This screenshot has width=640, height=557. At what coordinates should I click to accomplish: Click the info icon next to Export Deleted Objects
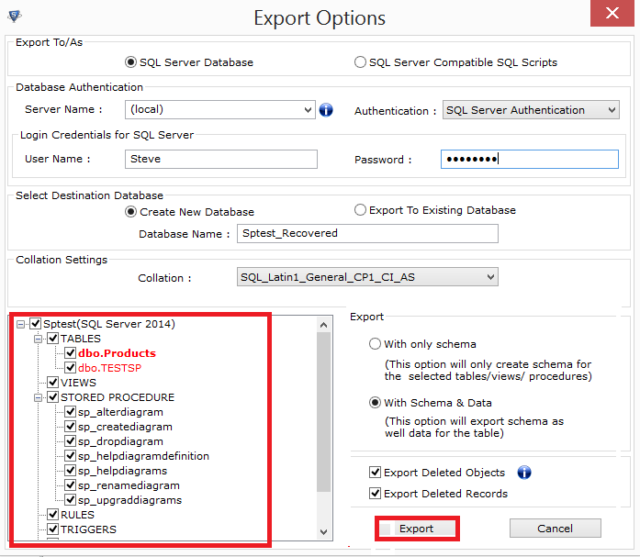(x=524, y=472)
